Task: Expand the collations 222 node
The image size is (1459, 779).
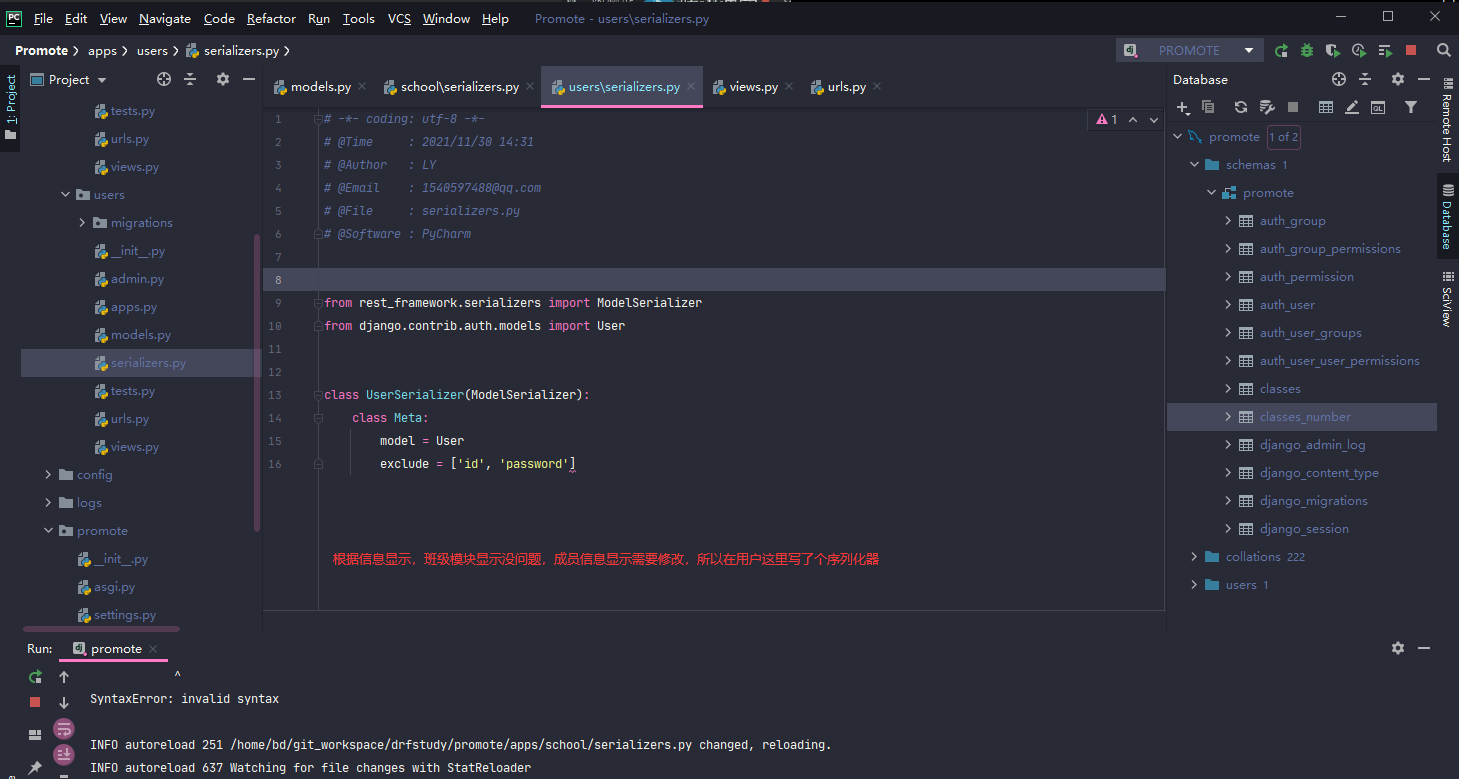Action: click(x=1194, y=557)
